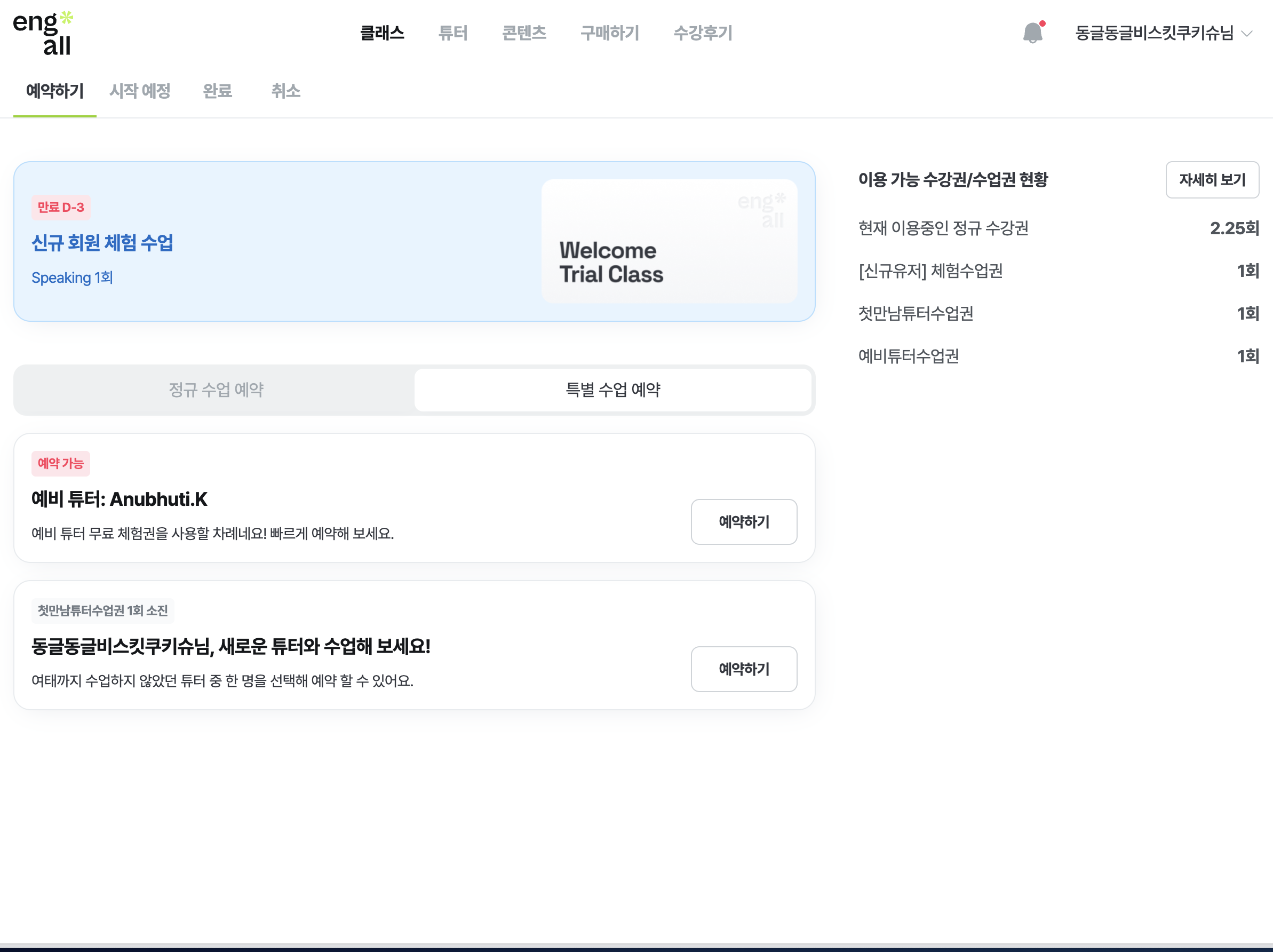Open the 클래스 menu
This screenshot has height=952, width=1273.
click(x=382, y=33)
